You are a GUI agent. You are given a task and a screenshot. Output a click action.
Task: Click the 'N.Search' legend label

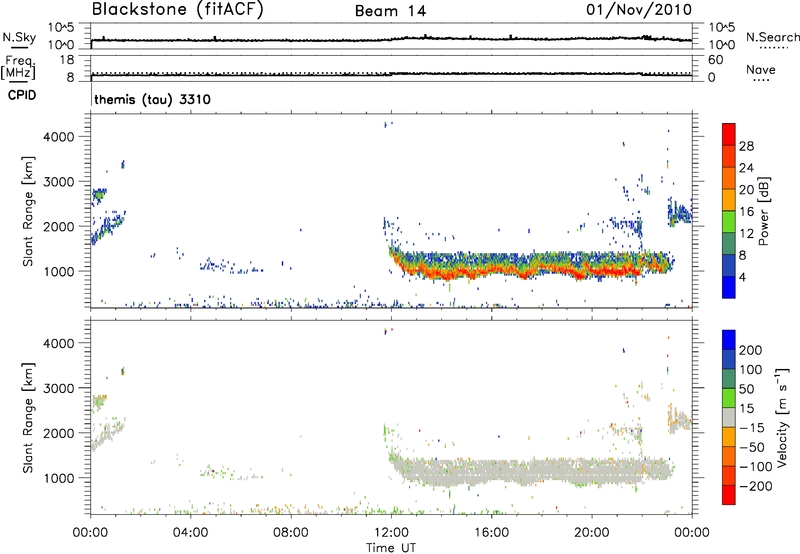(x=772, y=37)
